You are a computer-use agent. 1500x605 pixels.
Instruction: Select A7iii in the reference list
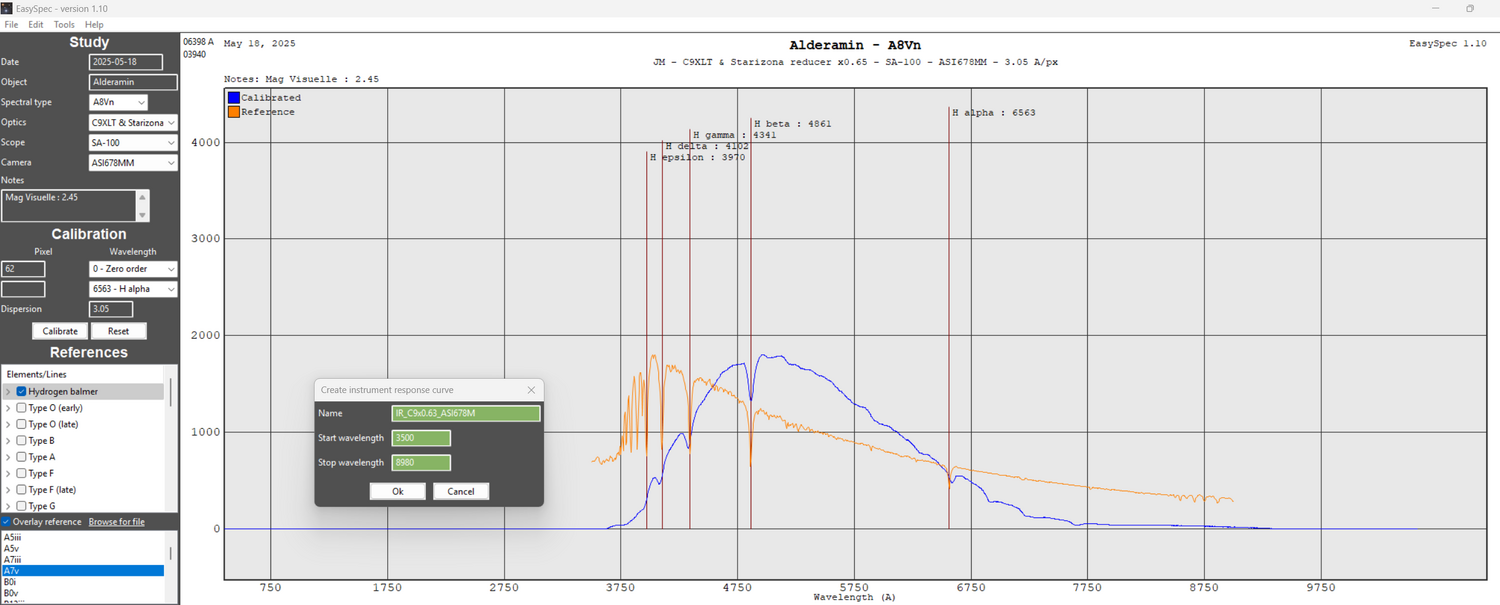click(83, 560)
